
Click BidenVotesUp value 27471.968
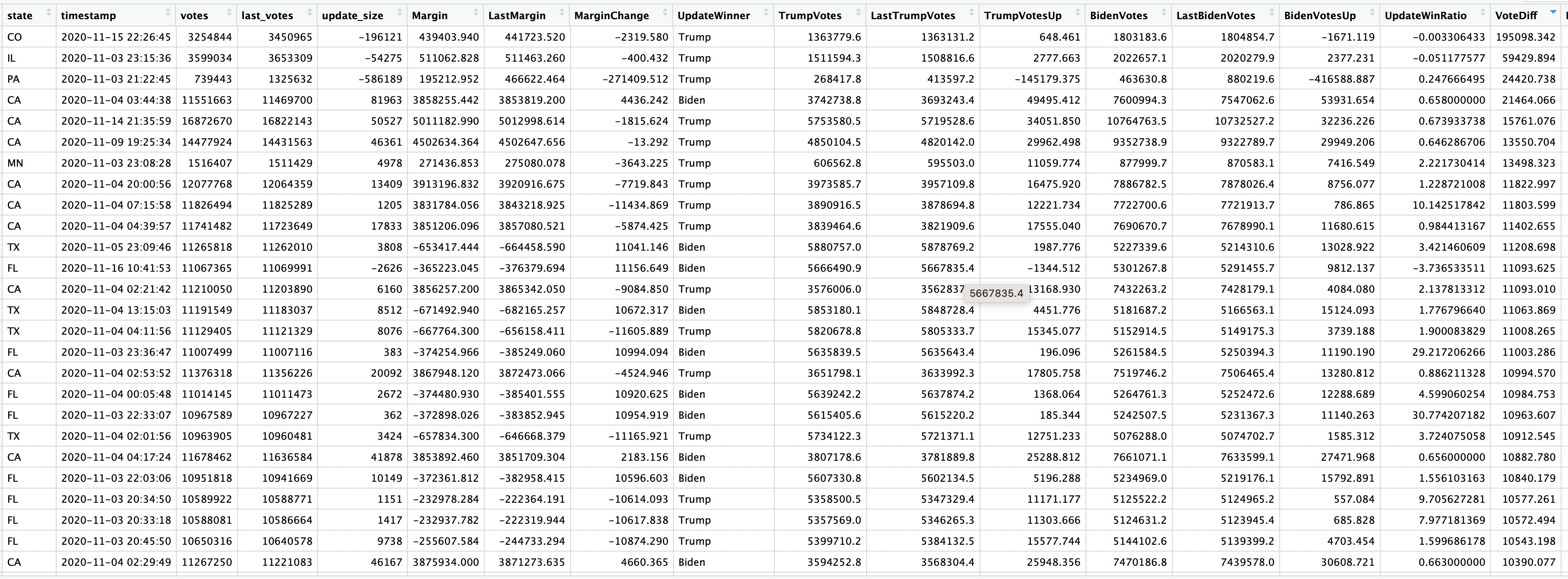click(1348, 458)
